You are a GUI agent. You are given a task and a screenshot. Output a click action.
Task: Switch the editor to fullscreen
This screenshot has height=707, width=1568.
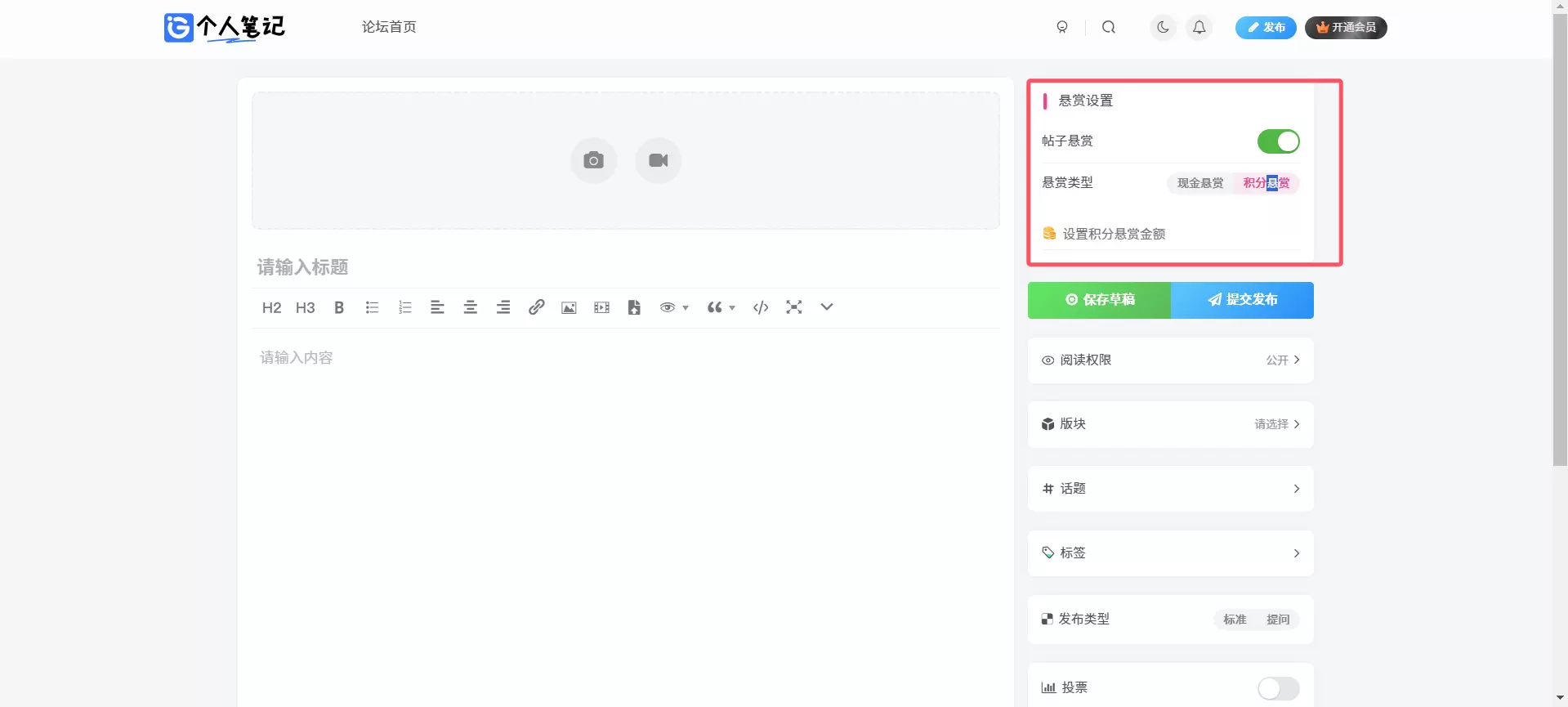tap(793, 307)
